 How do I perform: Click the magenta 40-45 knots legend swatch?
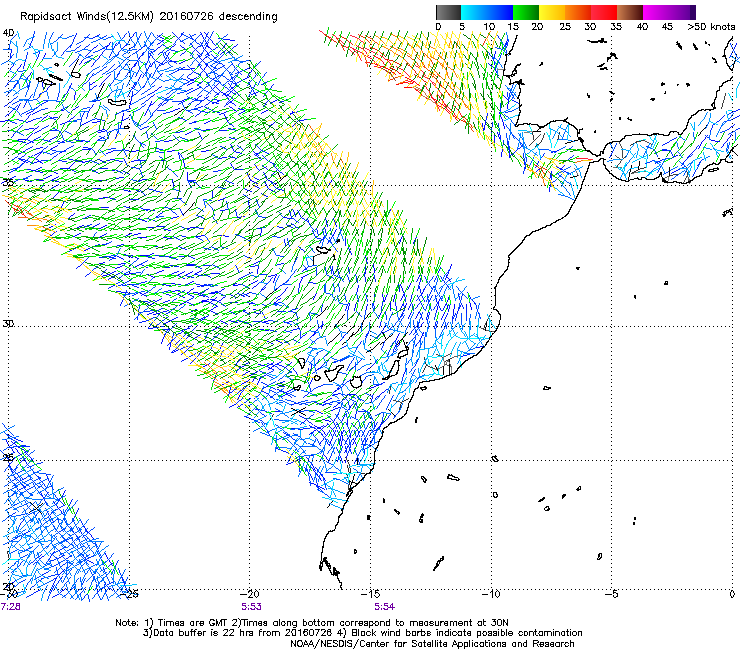[x=656, y=12]
